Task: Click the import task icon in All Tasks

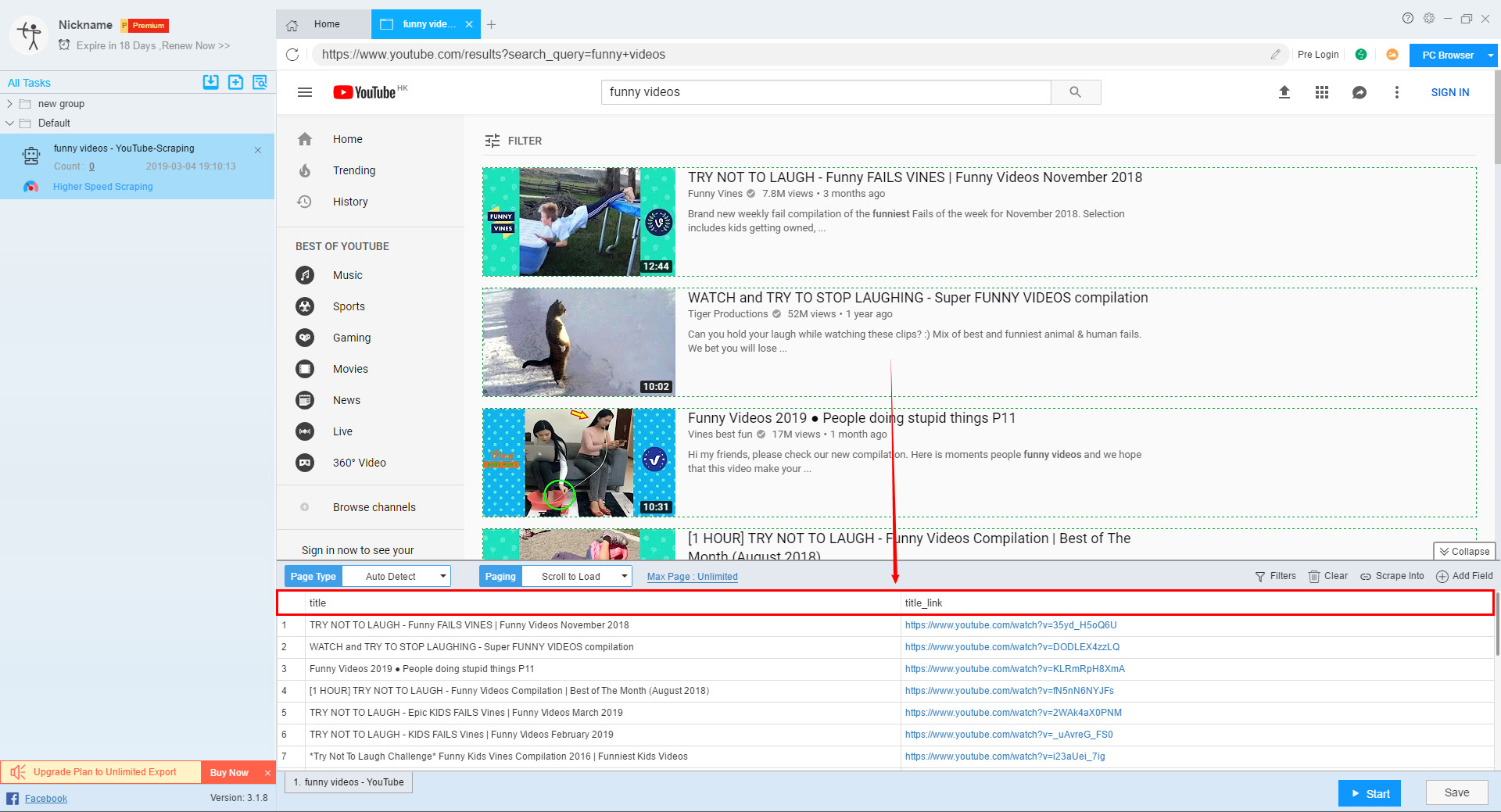Action: [x=210, y=82]
